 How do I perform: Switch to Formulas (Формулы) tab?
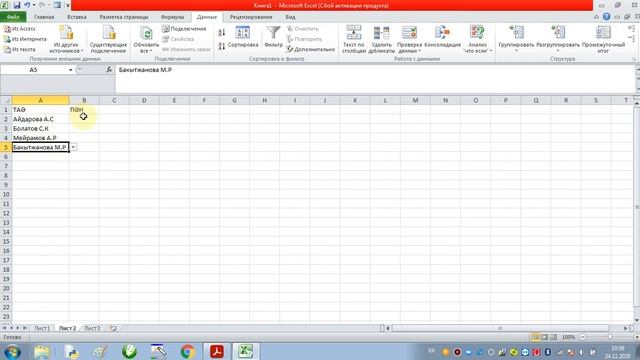point(173,17)
